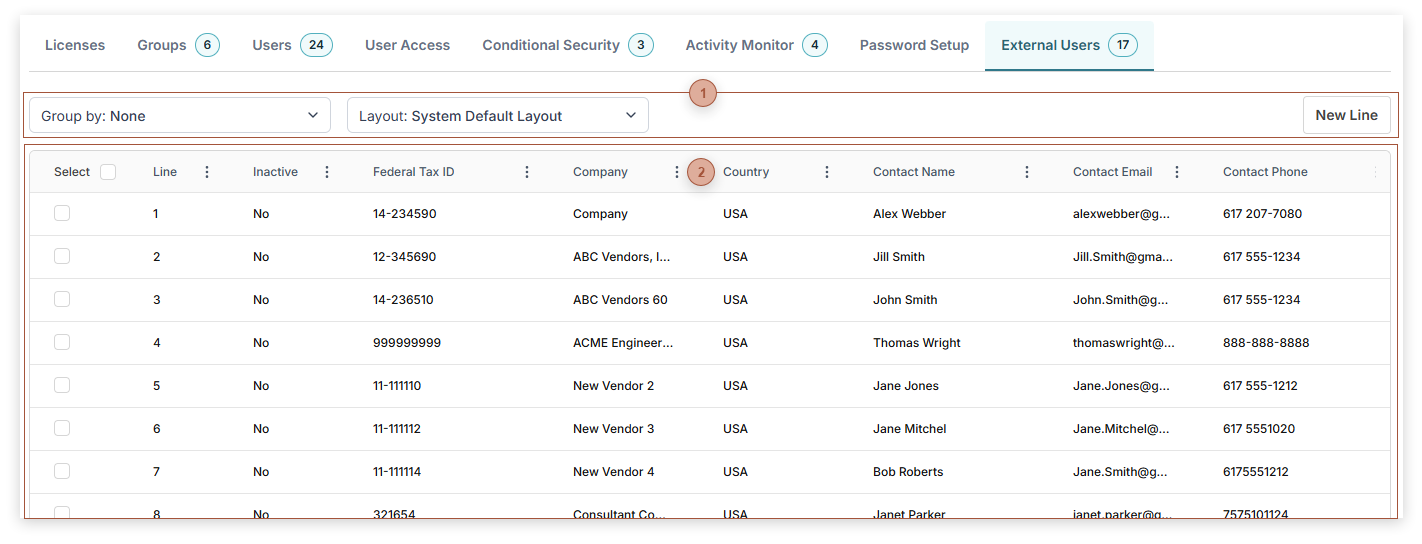Open the Country column options menu

[827, 172]
